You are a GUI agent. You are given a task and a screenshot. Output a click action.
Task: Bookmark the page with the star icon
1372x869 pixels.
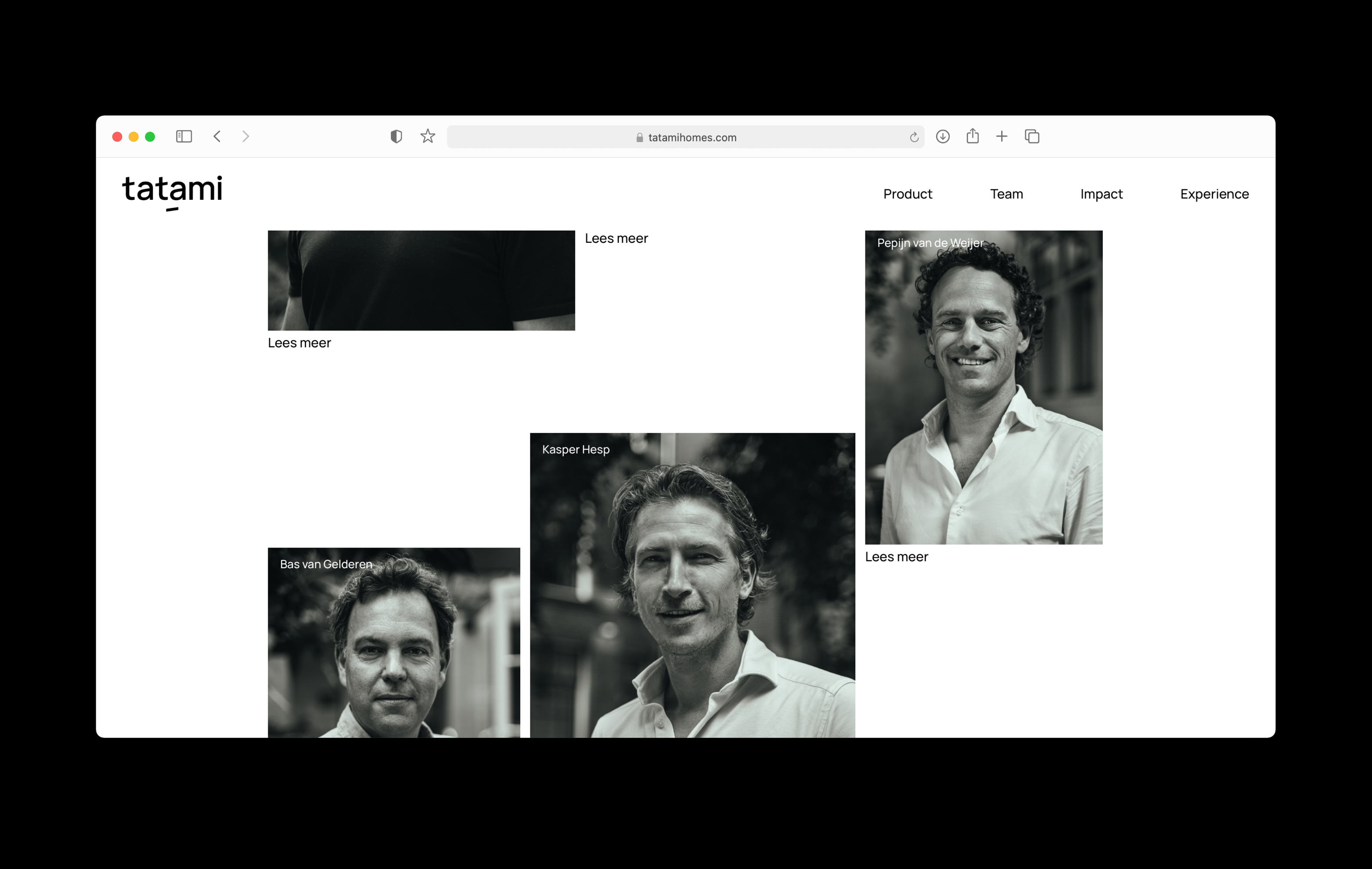pyautogui.click(x=428, y=136)
